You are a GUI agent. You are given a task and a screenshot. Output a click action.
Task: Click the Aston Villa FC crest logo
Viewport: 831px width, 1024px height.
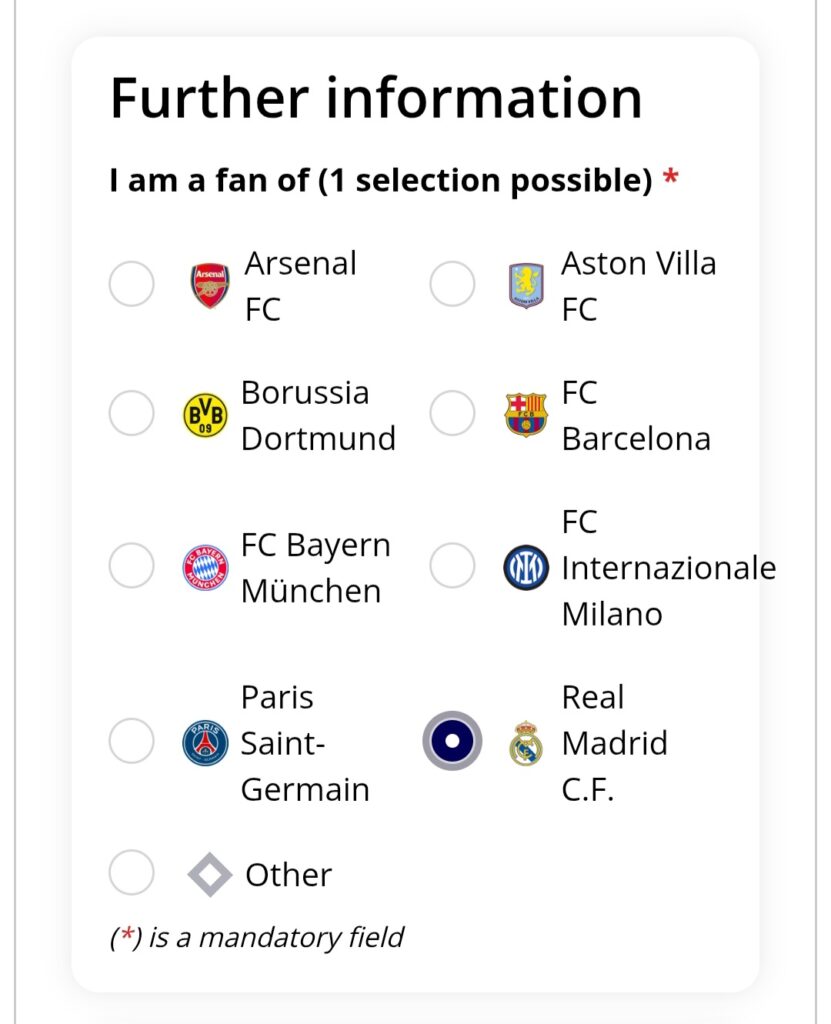point(526,285)
